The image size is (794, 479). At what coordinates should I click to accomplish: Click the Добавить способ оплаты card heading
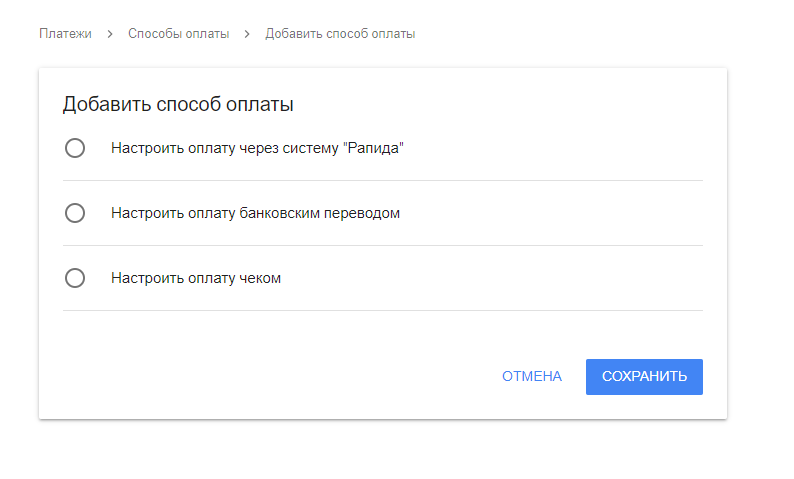pyautogui.click(x=178, y=104)
